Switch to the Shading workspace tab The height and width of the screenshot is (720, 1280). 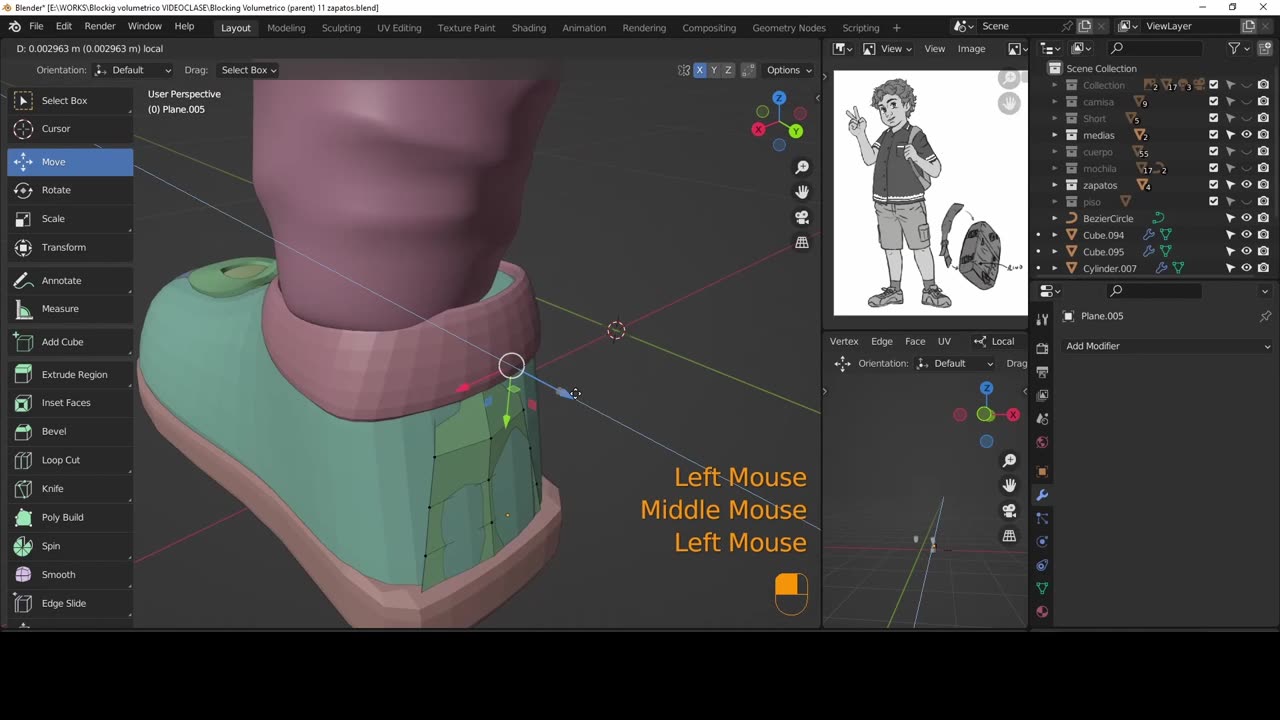pos(529,28)
